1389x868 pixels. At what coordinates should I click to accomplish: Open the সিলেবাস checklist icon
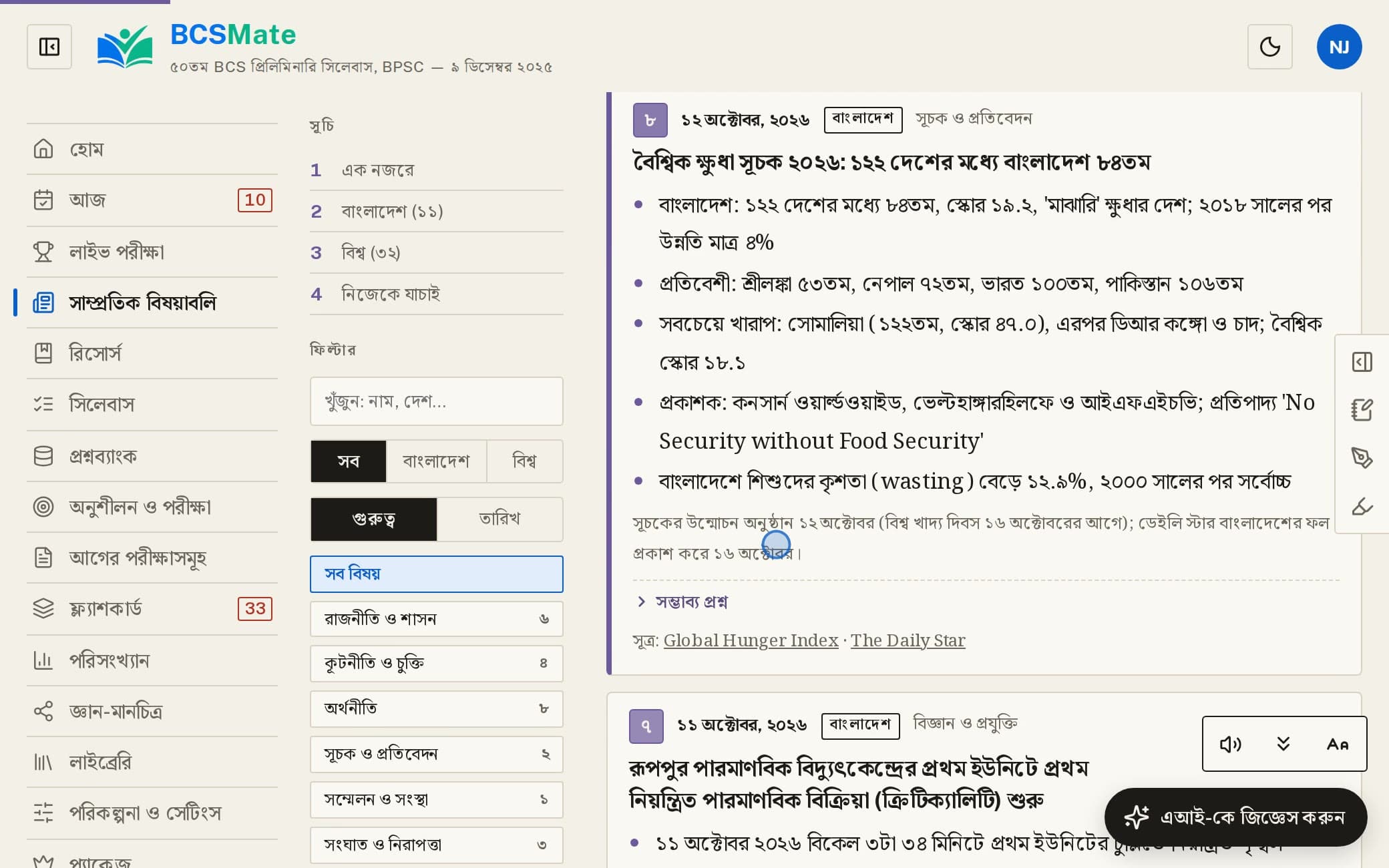click(x=43, y=403)
